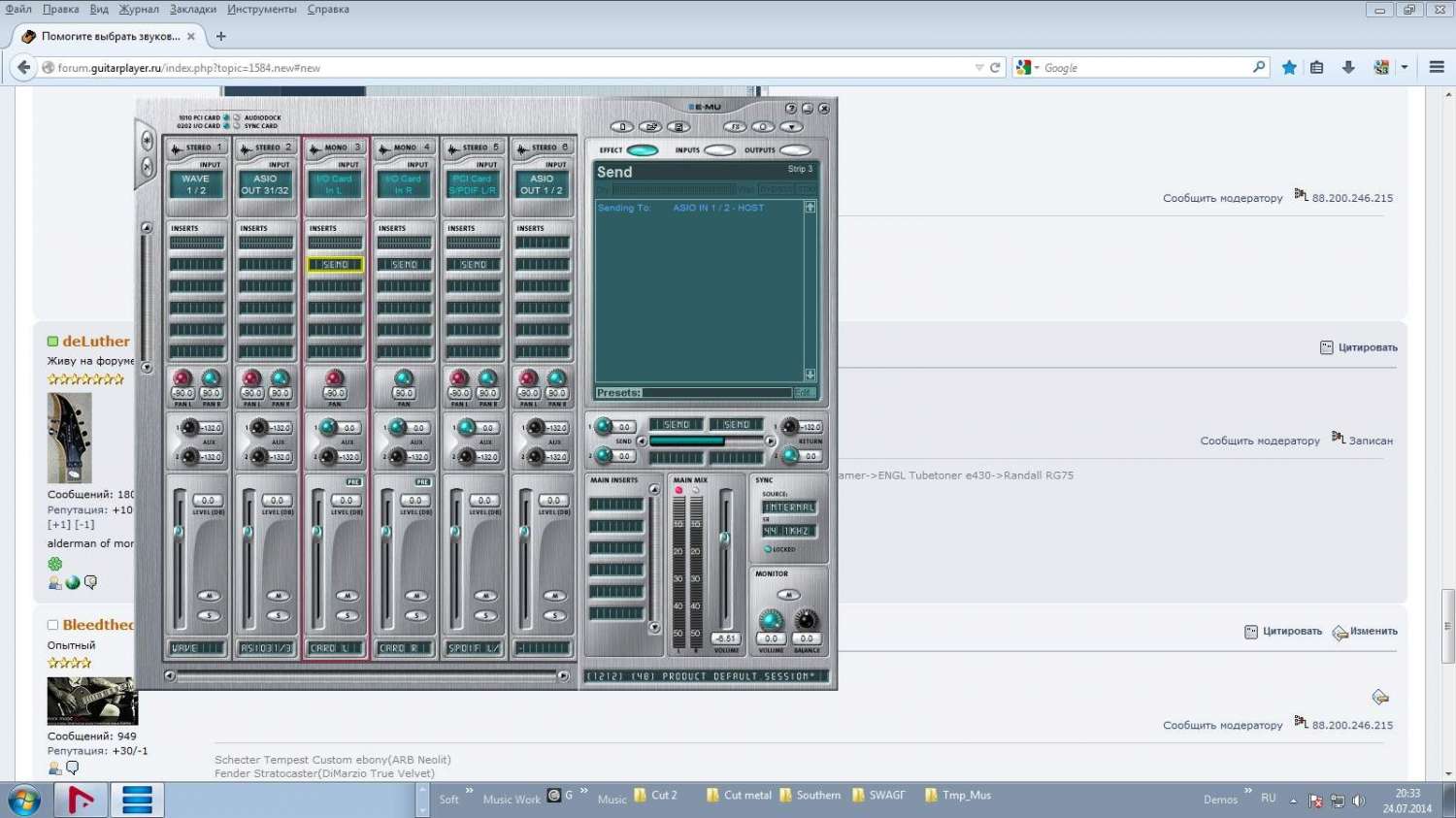Open the Firefox hamburger menu

(1437, 68)
